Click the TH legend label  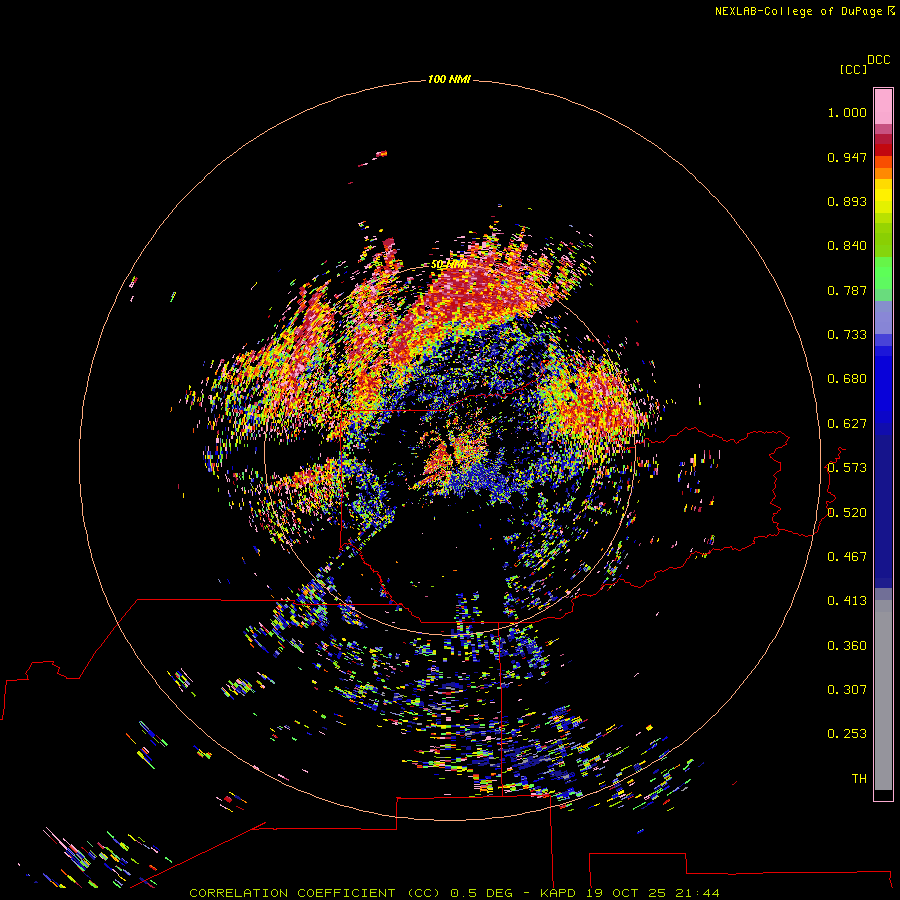click(859, 779)
